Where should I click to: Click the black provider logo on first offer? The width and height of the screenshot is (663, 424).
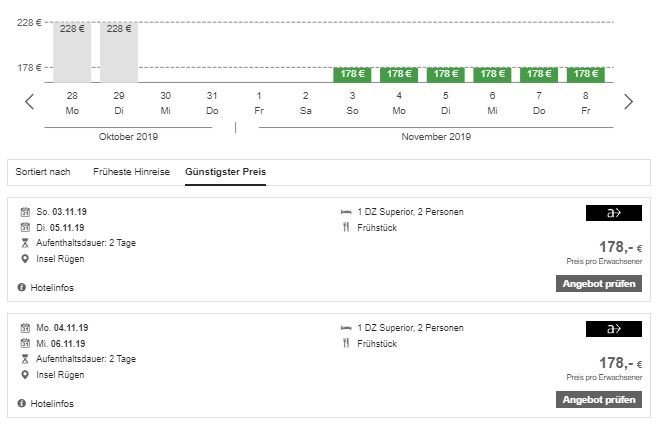tap(614, 213)
